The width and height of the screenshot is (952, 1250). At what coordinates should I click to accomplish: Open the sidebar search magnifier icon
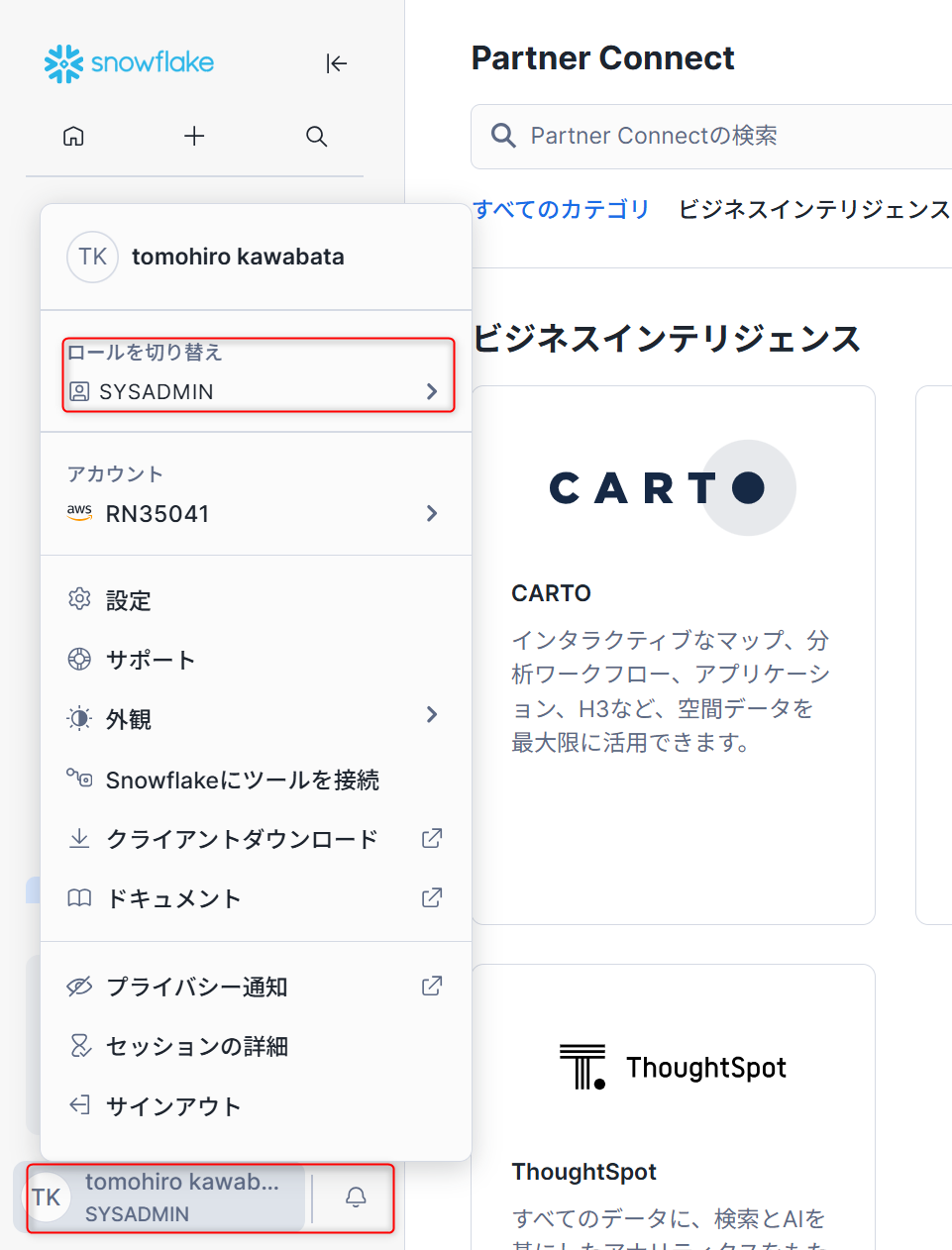pyautogui.click(x=316, y=136)
